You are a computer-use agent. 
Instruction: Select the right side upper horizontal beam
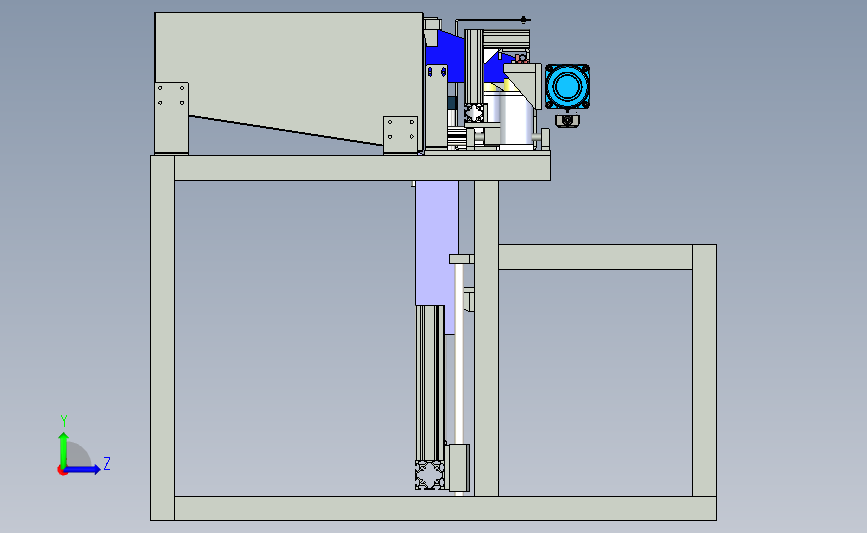596,257
